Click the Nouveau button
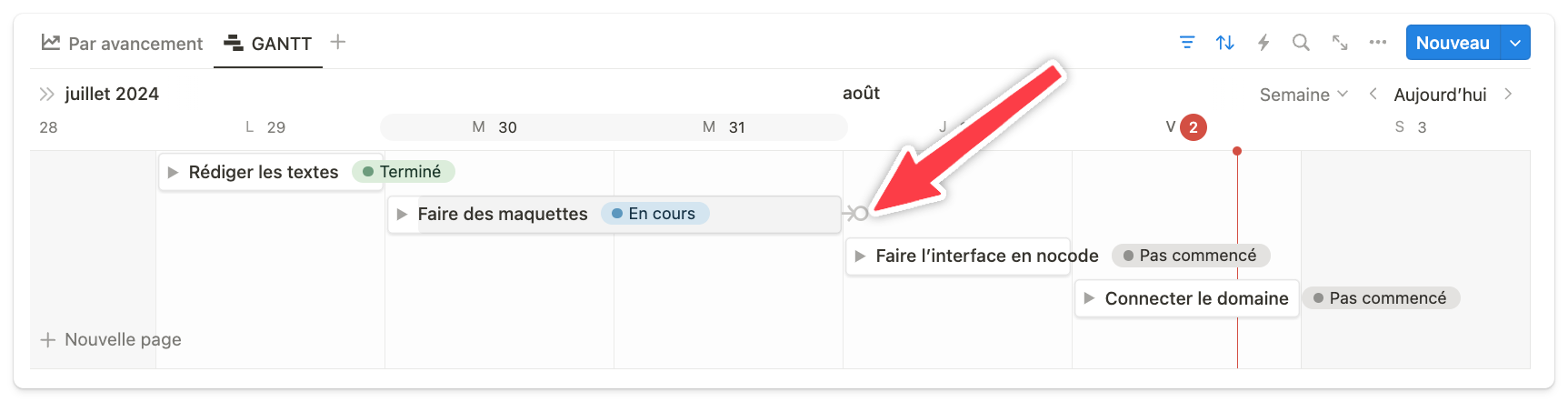This screenshot has width=1568, height=402. pyautogui.click(x=1453, y=43)
